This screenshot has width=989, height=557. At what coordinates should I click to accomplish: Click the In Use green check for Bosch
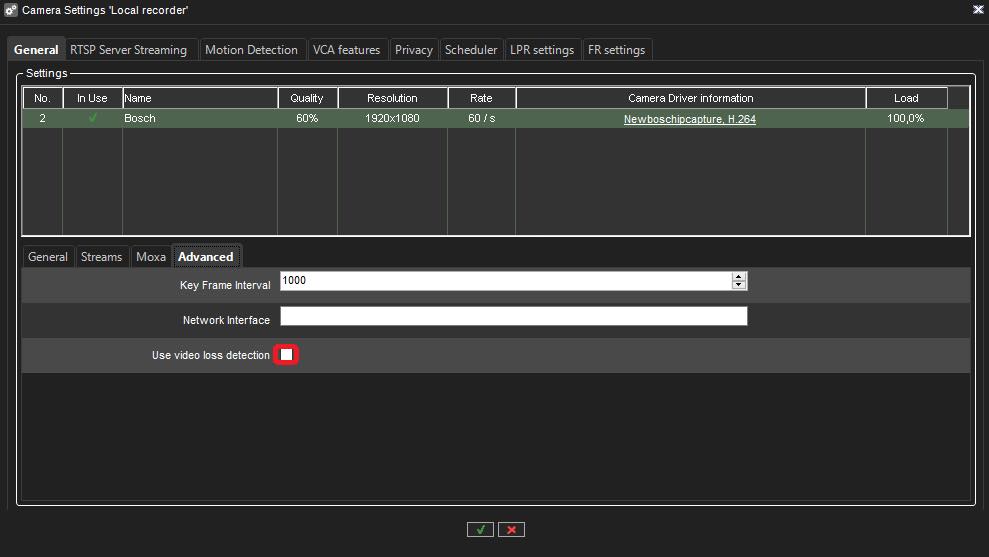[x=92, y=118]
